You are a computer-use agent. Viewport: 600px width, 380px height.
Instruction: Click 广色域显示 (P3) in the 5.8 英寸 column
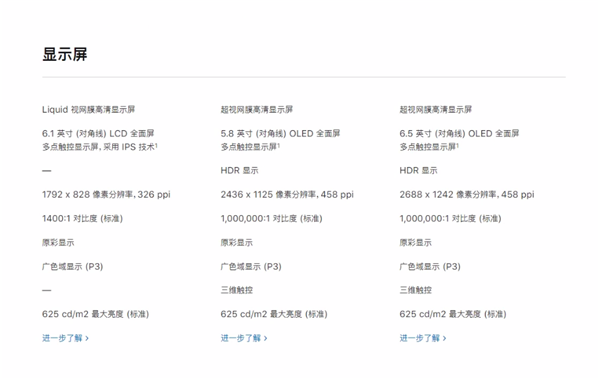coord(251,266)
